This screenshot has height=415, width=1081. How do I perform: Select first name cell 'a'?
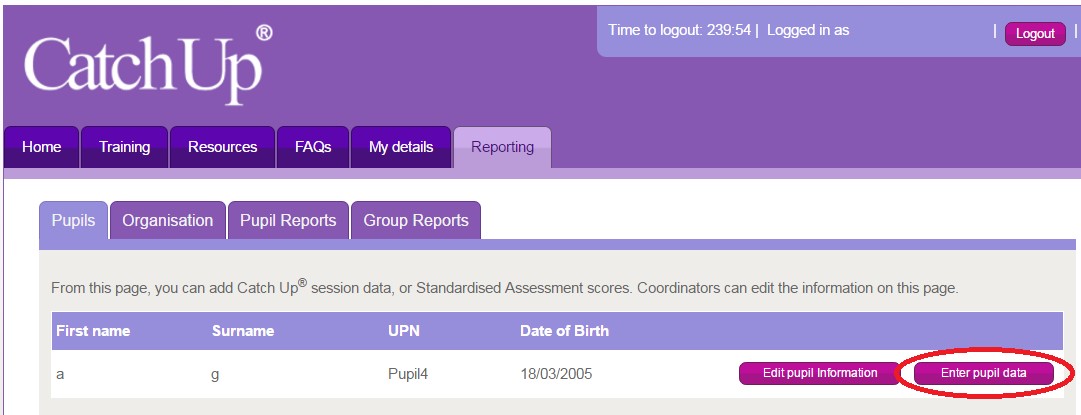tap(60, 375)
